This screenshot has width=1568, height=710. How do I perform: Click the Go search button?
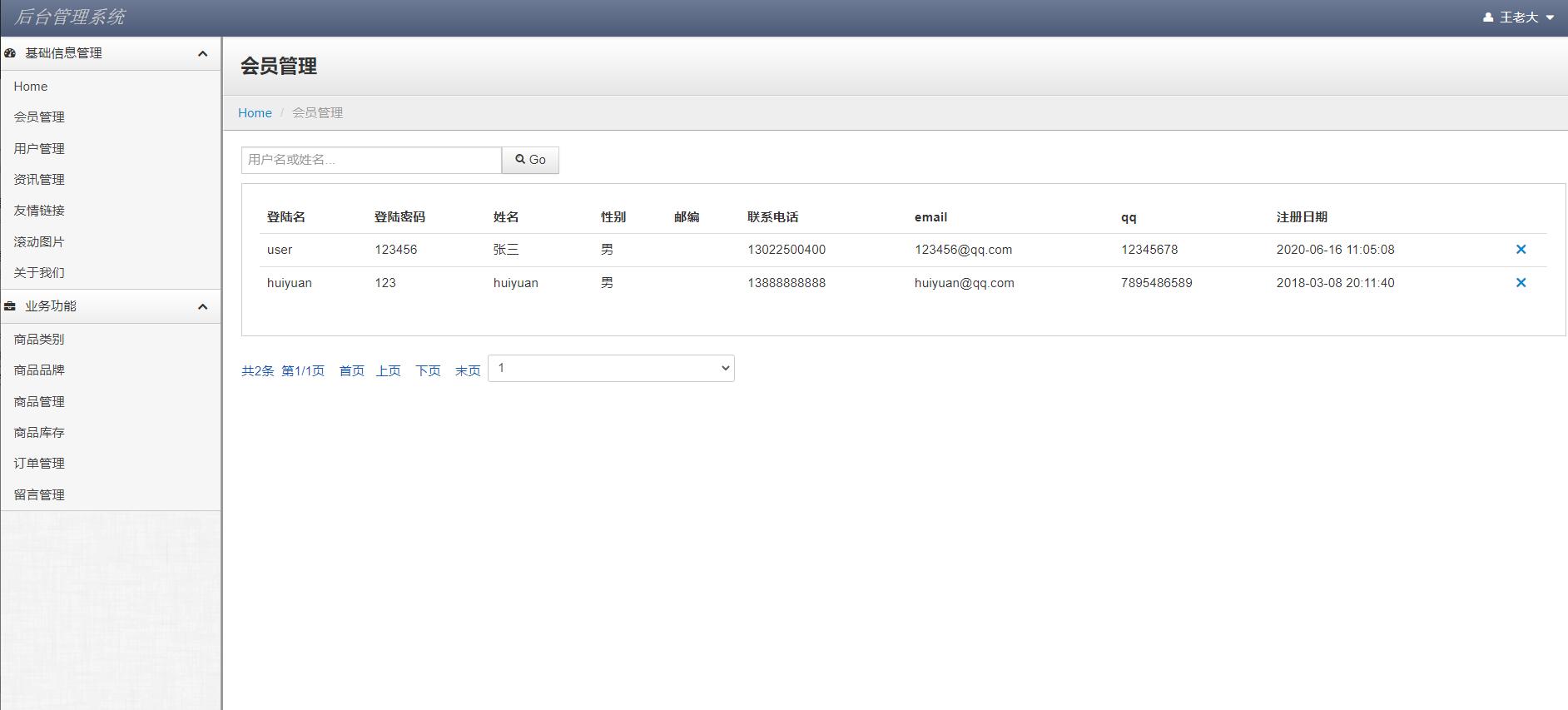(530, 160)
